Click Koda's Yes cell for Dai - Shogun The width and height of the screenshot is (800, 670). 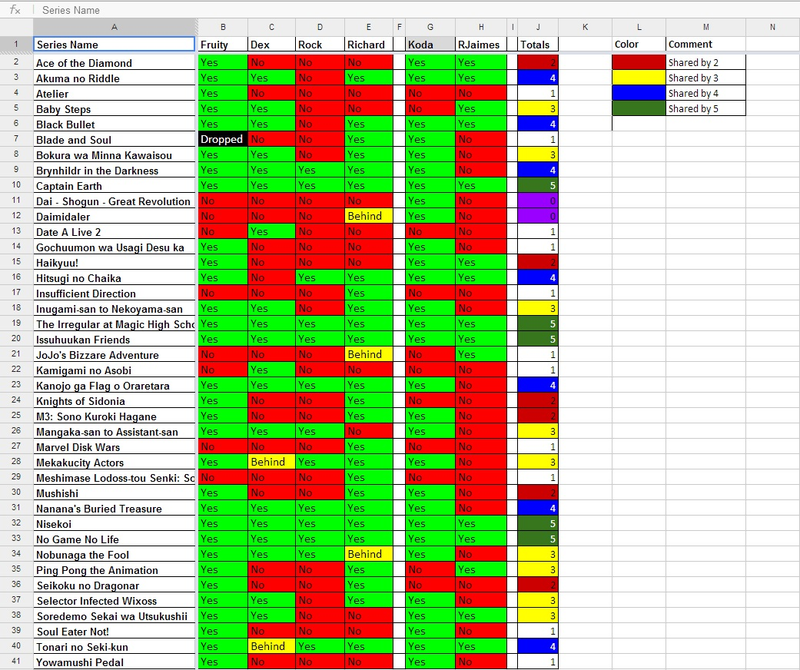[x=430, y=201]
